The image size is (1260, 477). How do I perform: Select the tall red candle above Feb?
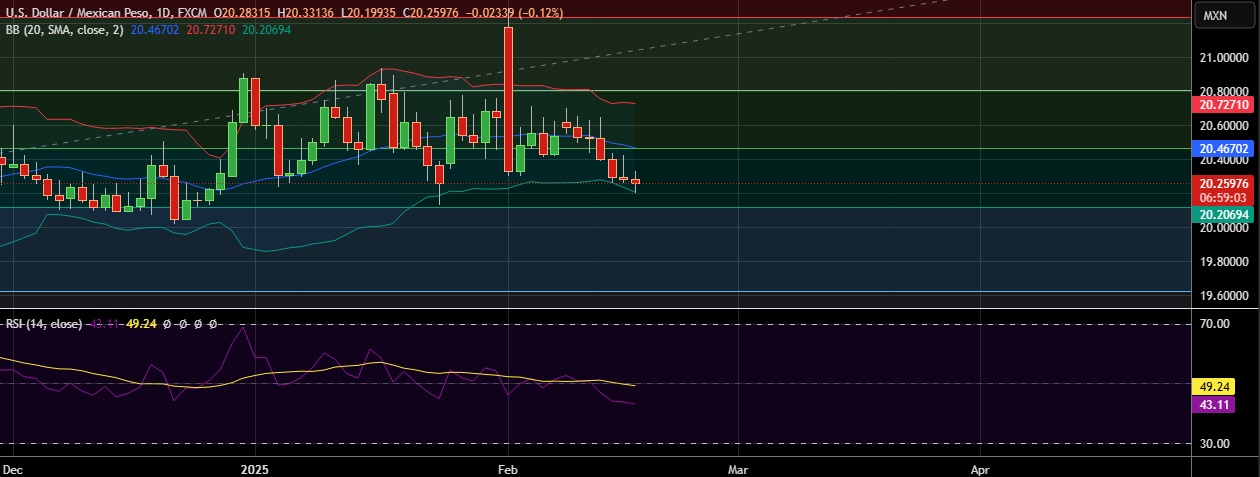tap(508, 99)
